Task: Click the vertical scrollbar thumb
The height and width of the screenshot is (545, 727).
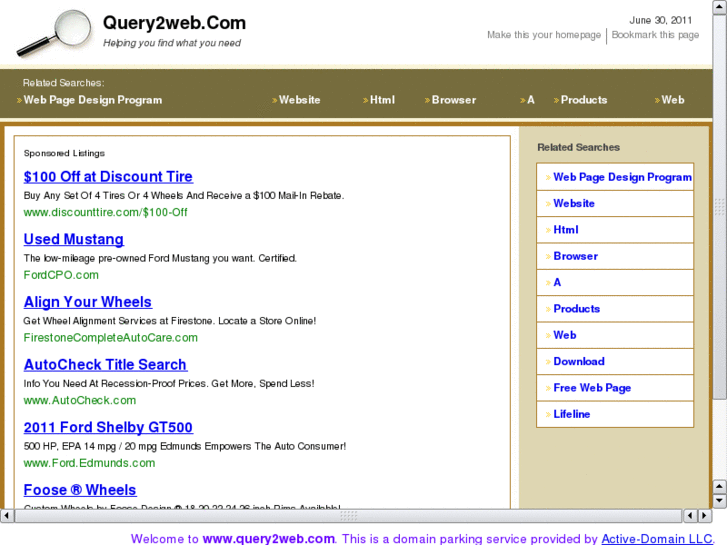Action: tap(720, 206)
